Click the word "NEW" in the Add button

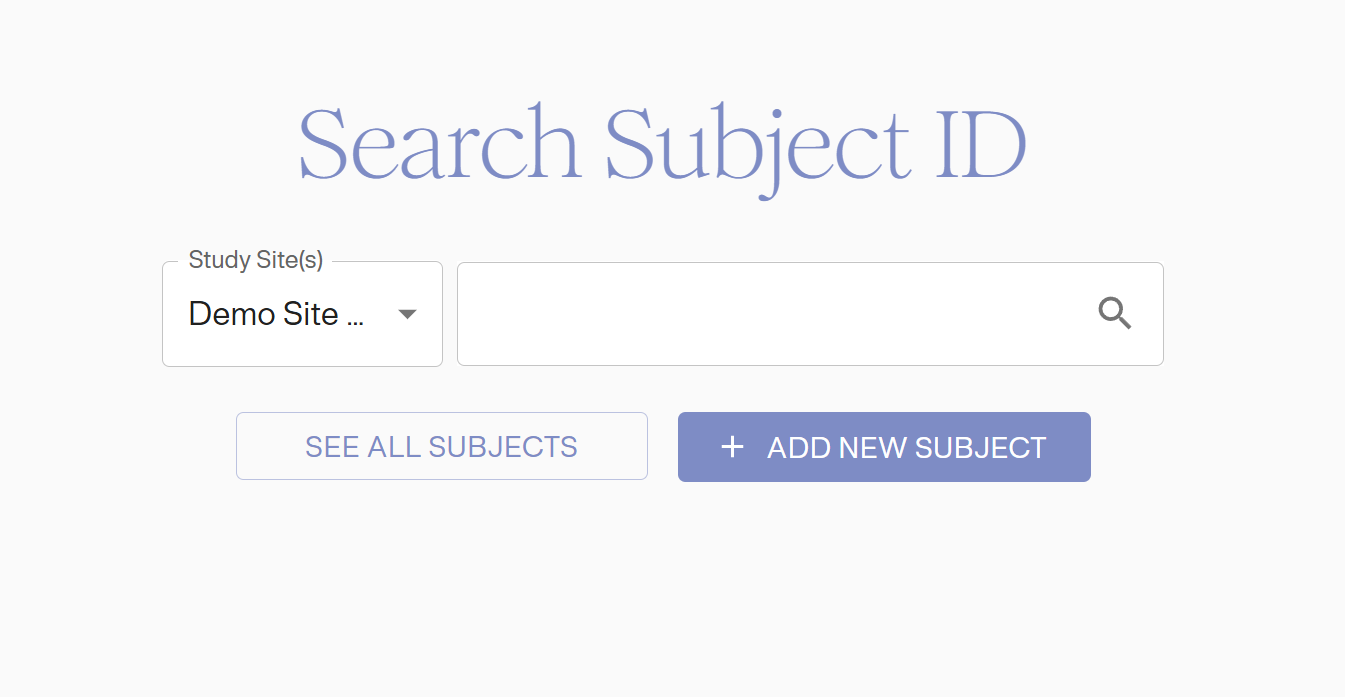[x=872, y=447]
